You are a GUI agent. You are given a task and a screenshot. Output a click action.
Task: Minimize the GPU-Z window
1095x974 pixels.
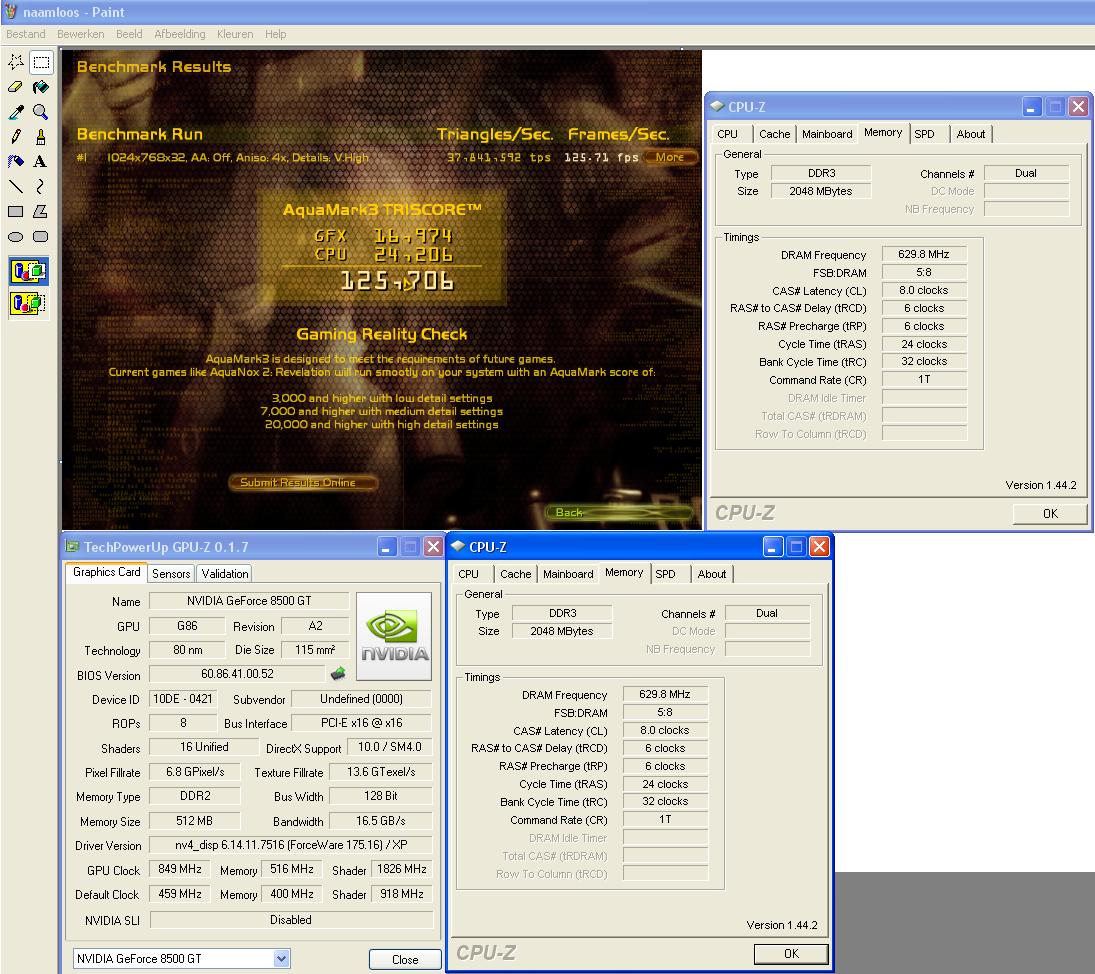coord(387,547)
